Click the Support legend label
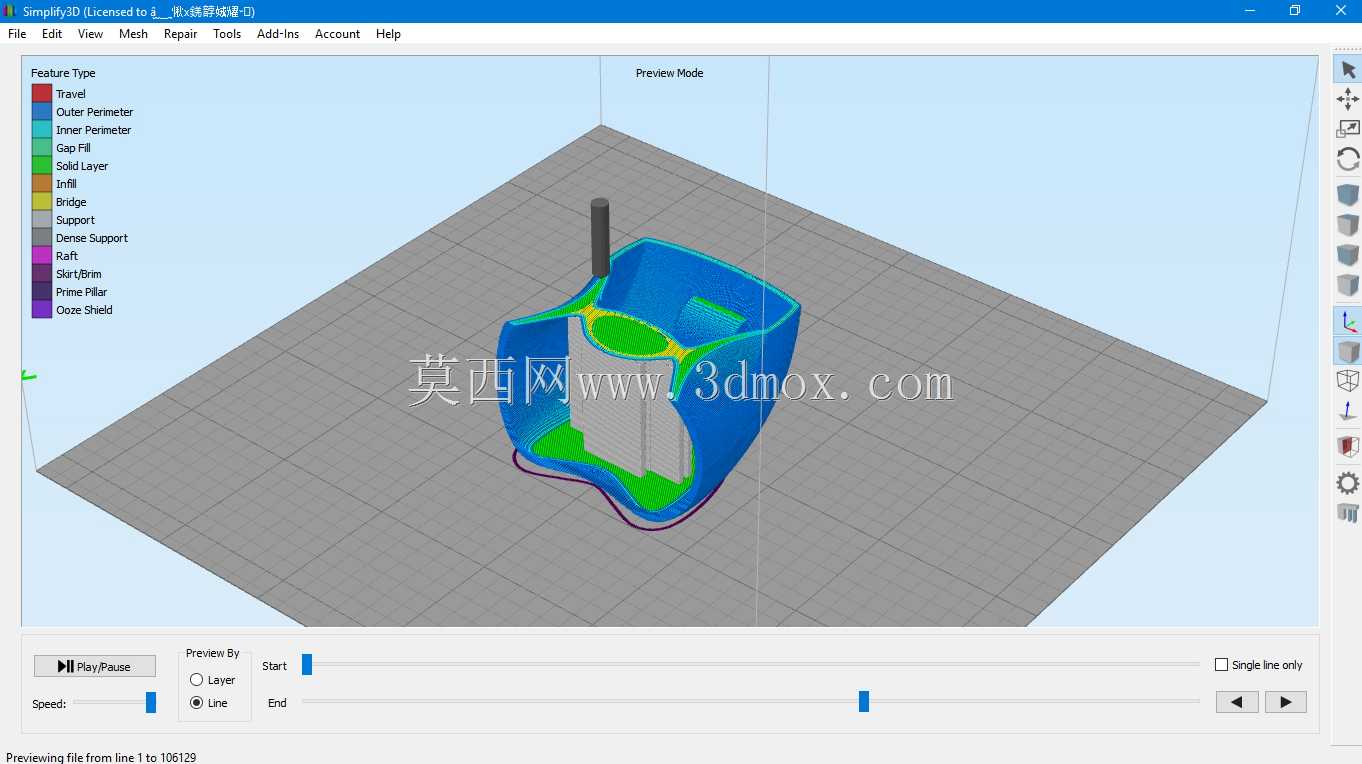Screen dimensions: 1362x764 click(x=75, y=220)
